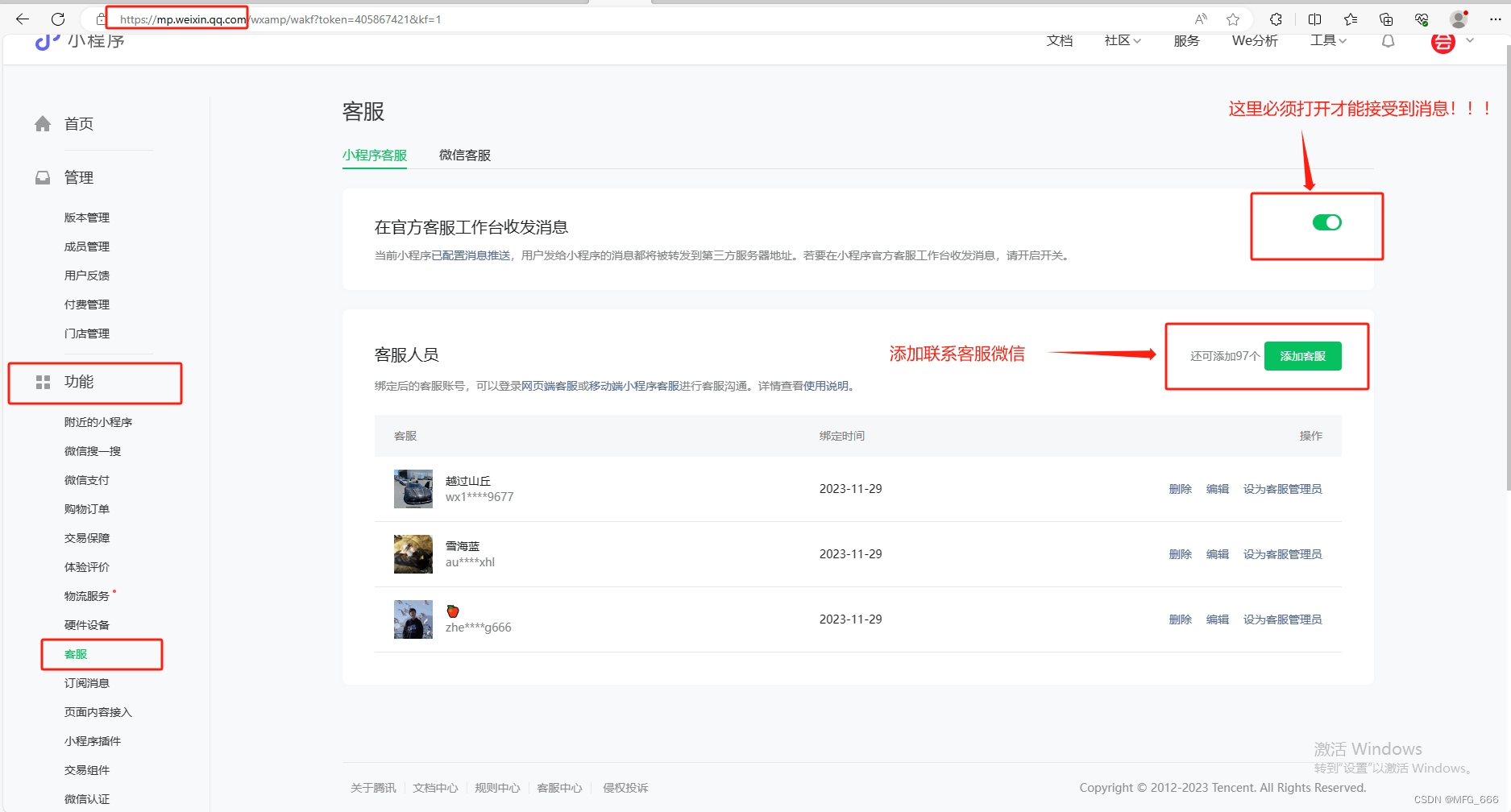Add this page to favorites with the star icon

(1233, 19)
